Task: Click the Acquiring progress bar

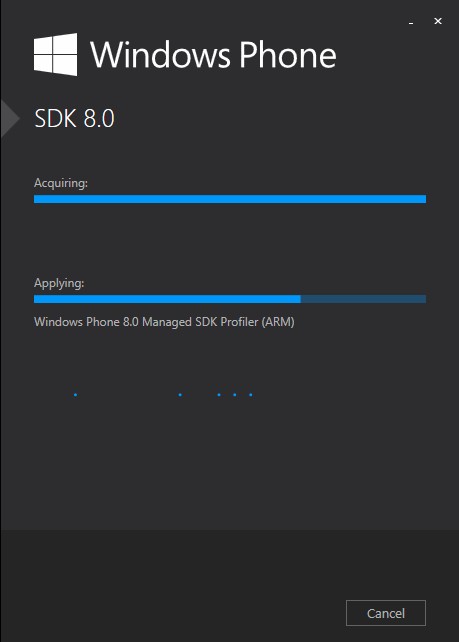Action: point(230,199)
